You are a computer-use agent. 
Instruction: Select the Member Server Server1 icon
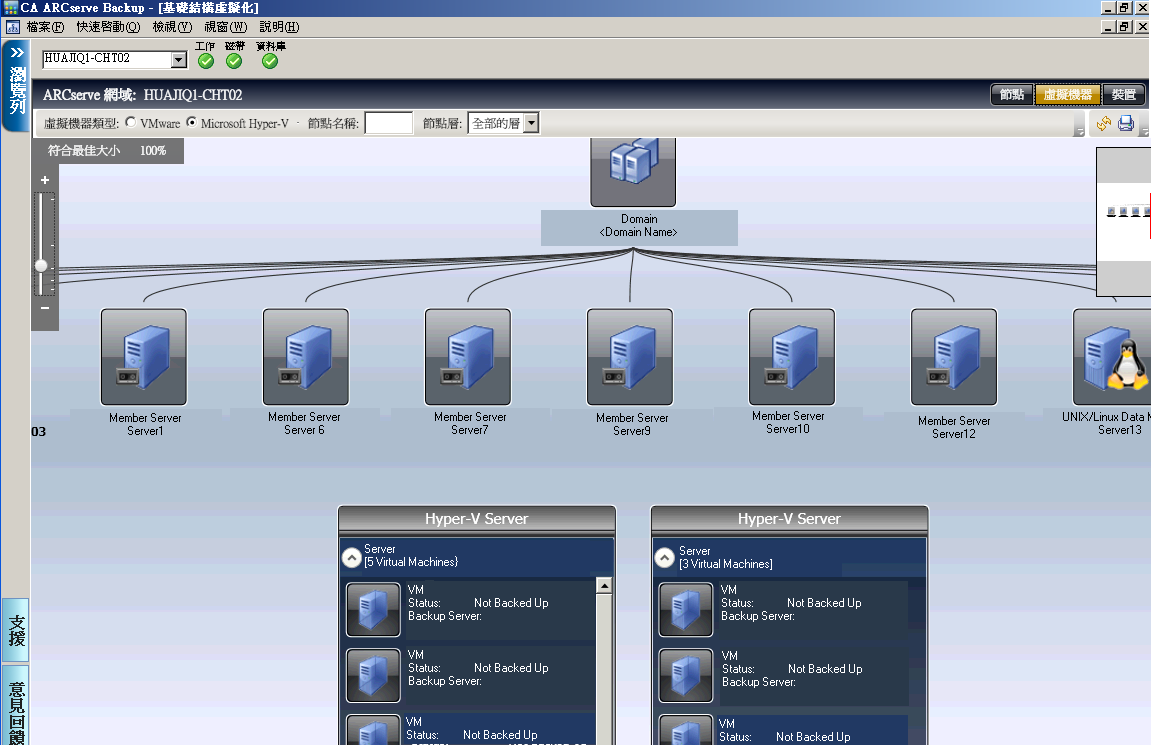144,357
